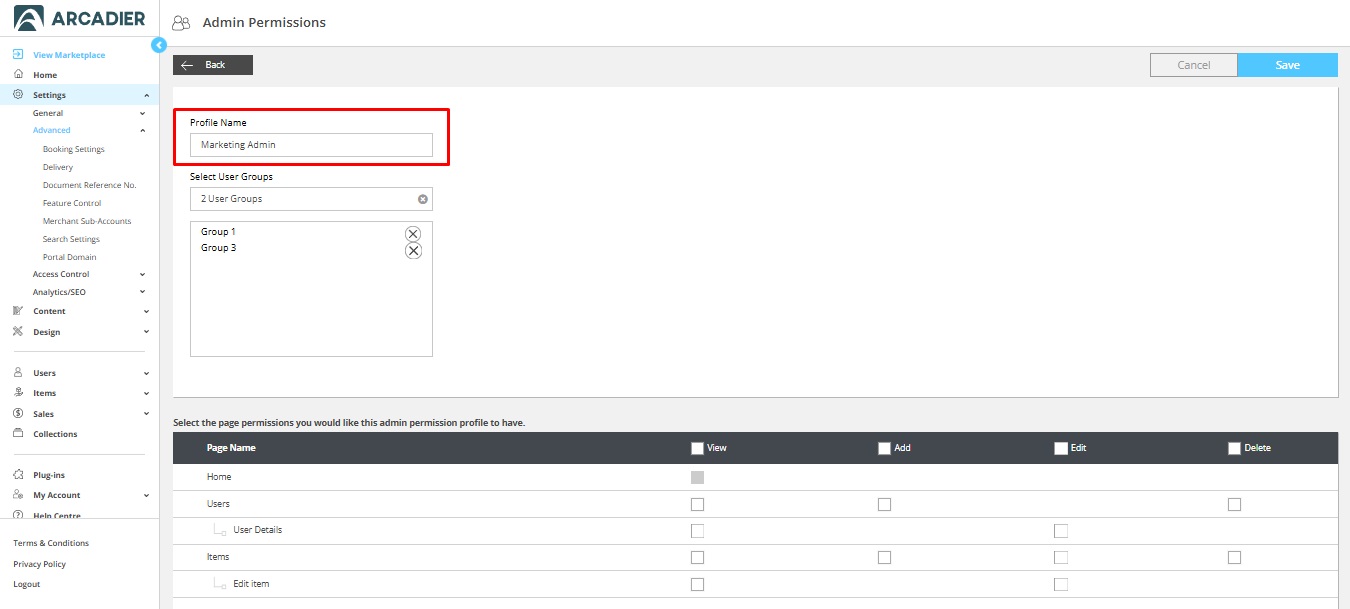Screen dimensions: 1350x609
Task: Click the Plug-ins icon in the sidebar
Action: point(18,475)
